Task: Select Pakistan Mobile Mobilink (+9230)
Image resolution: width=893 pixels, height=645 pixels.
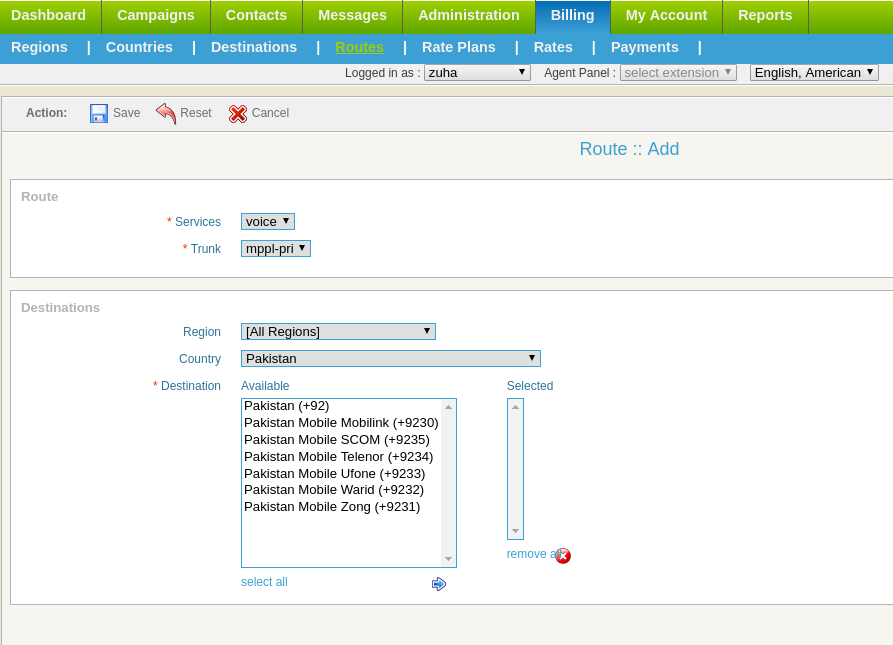Action: (341, 423)
